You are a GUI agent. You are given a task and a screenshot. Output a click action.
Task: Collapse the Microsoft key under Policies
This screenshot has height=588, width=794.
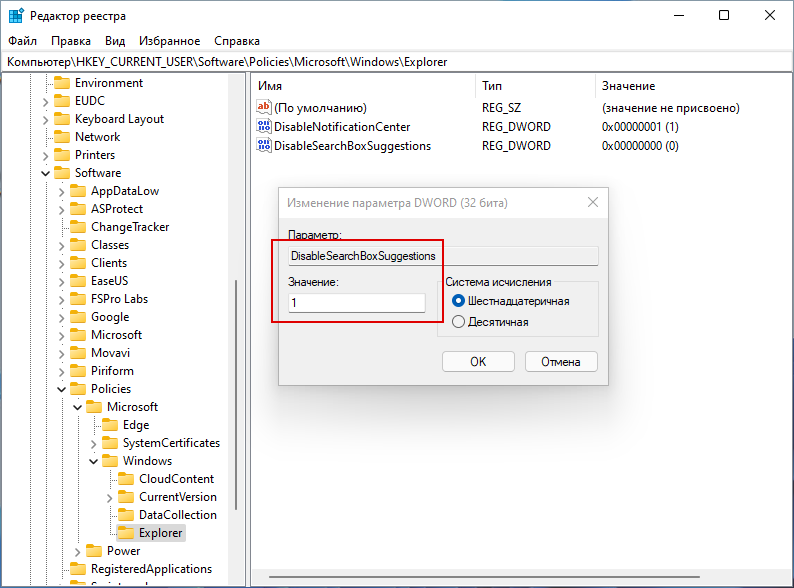click(77, 407)
